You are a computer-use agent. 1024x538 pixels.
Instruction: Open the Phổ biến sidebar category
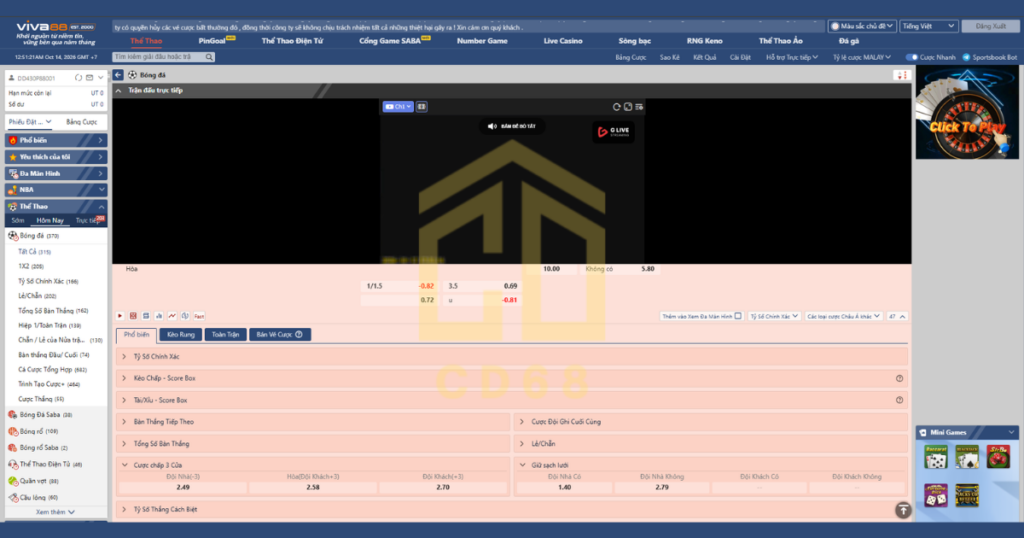56,140
